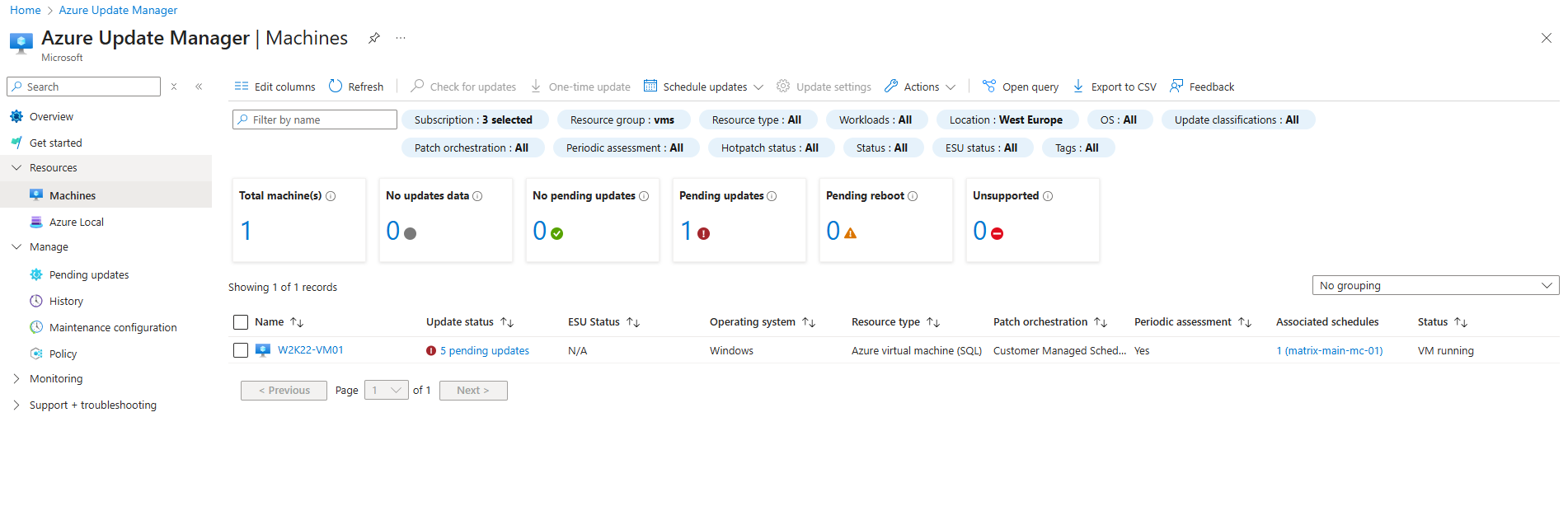Click the No pending updates info icon

click(x=644, y=196)
